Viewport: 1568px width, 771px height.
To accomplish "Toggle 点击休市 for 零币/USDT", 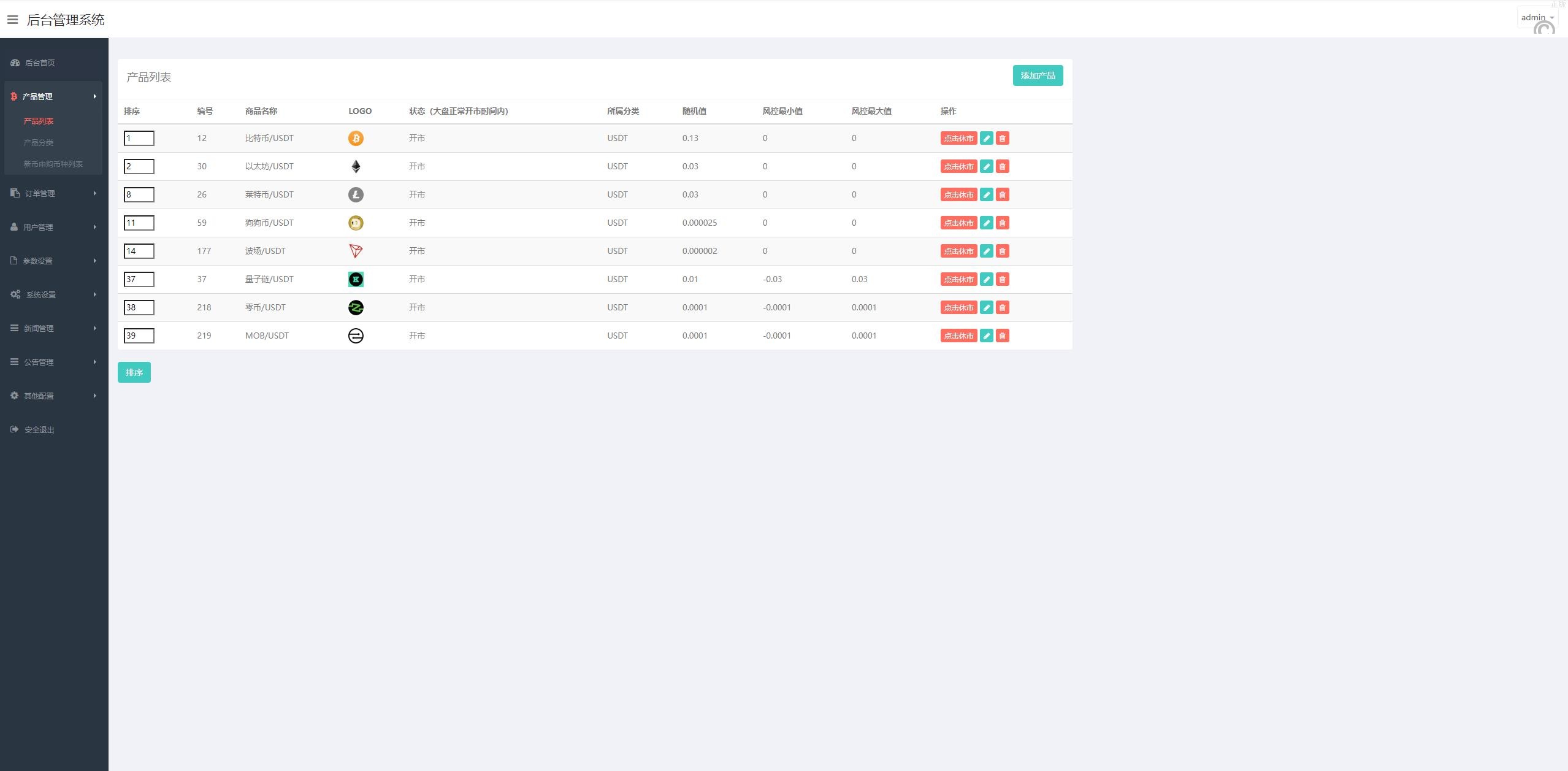I will [x=958, y=307].
